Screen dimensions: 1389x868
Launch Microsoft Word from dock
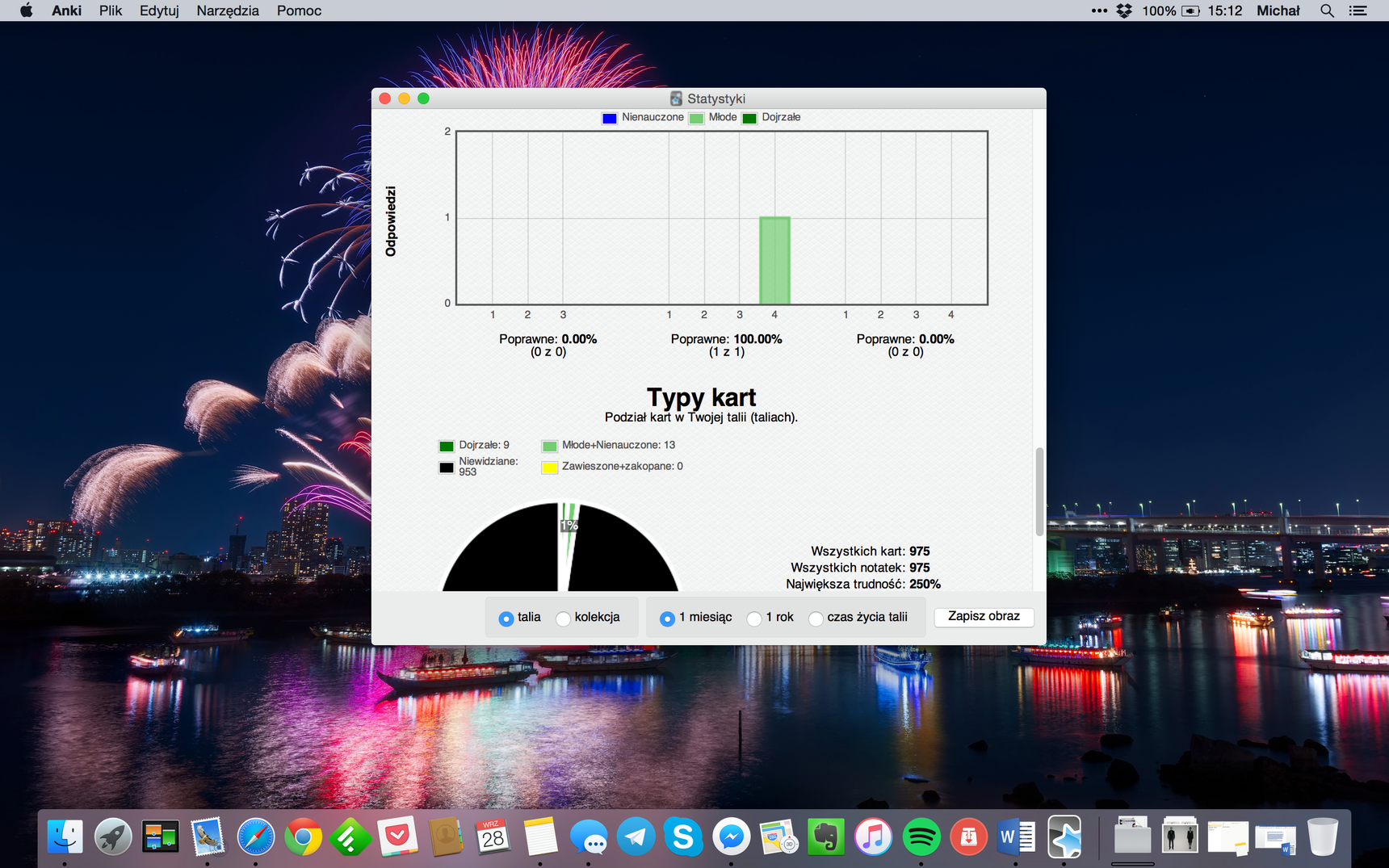pos(1016,837)
